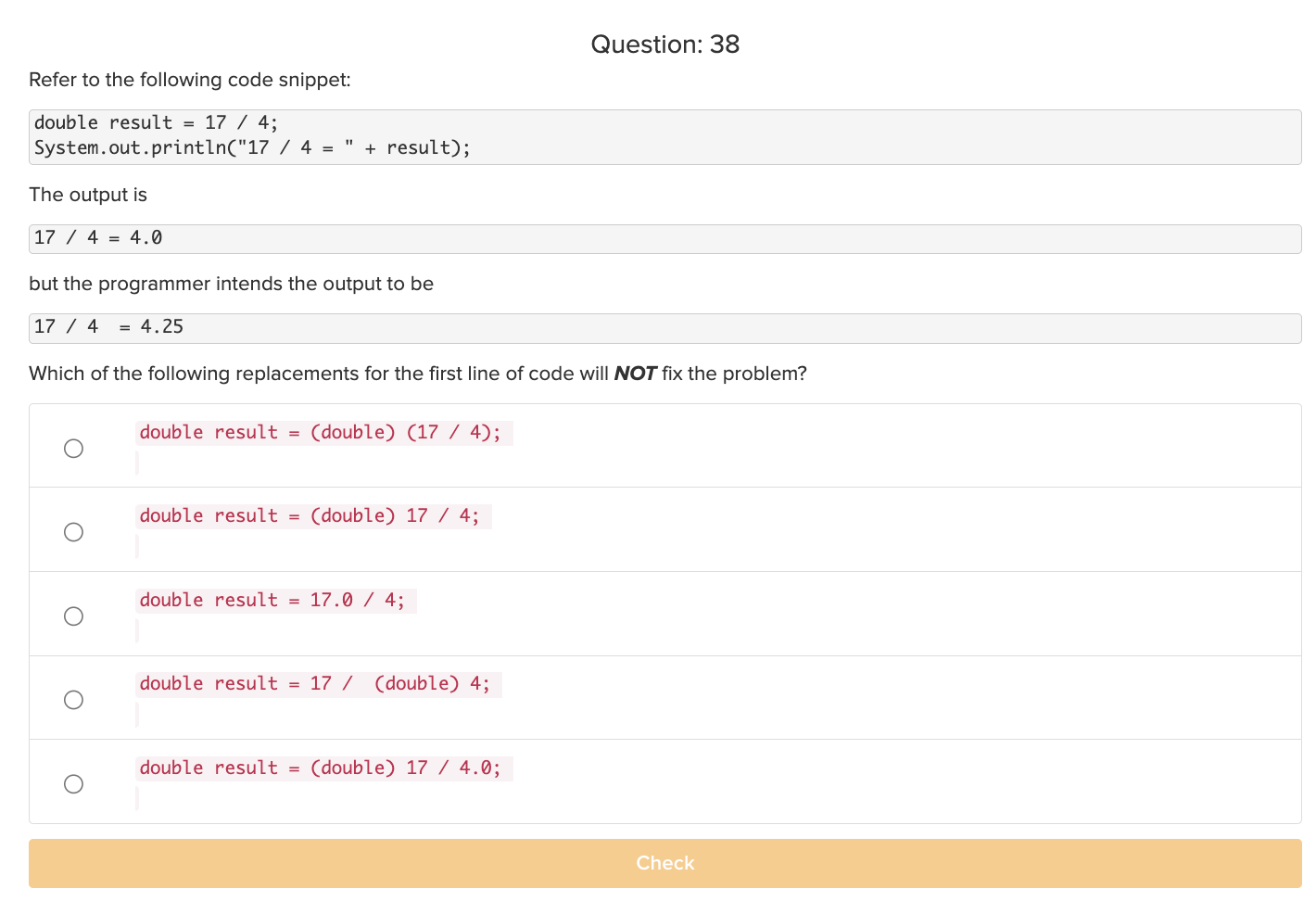This screenshot has width=1316, height=914.
Task: Click the code text 17.0 / 4;
Action: coord(274,600)
